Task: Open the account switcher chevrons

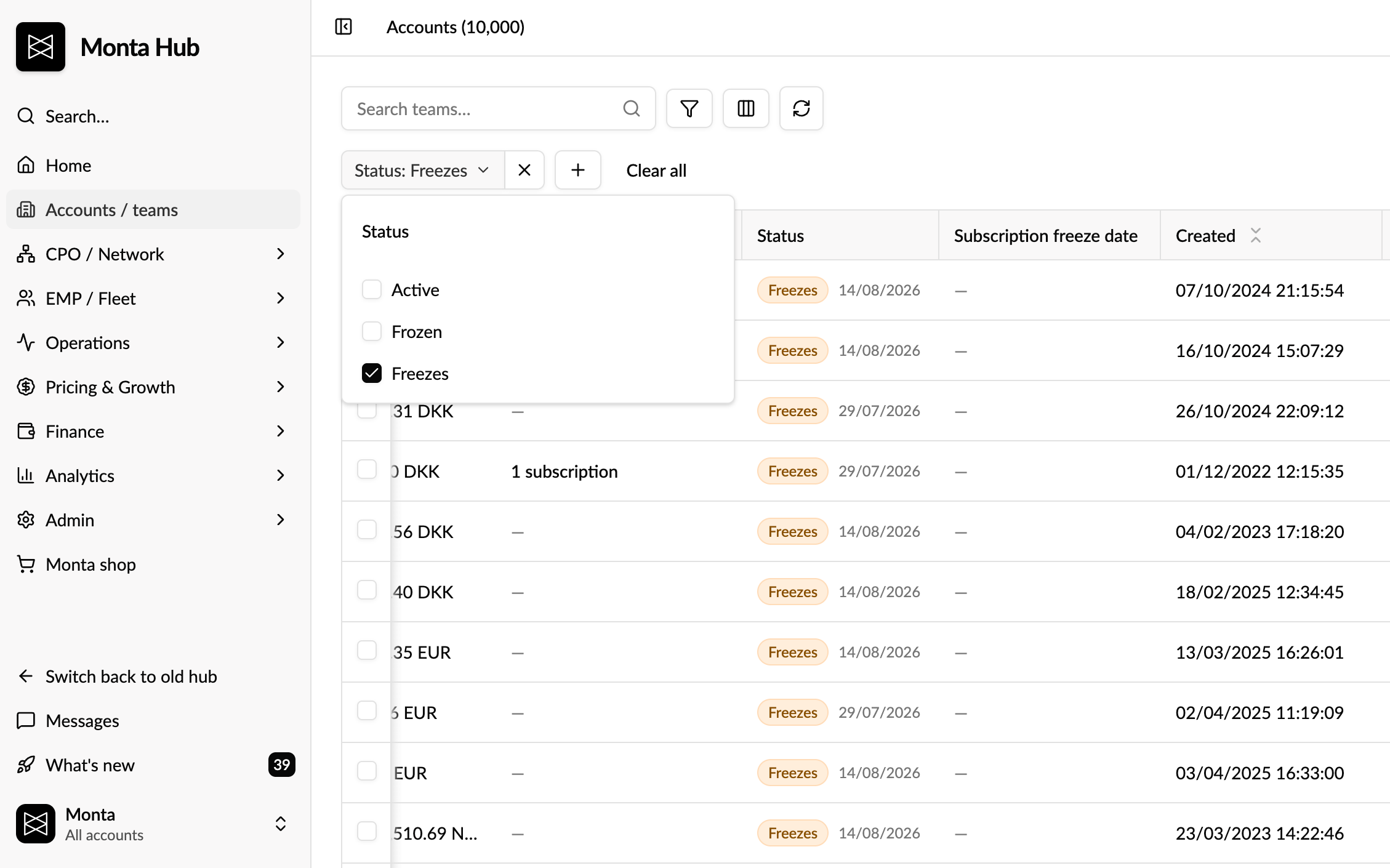Action: pos(281,824)
